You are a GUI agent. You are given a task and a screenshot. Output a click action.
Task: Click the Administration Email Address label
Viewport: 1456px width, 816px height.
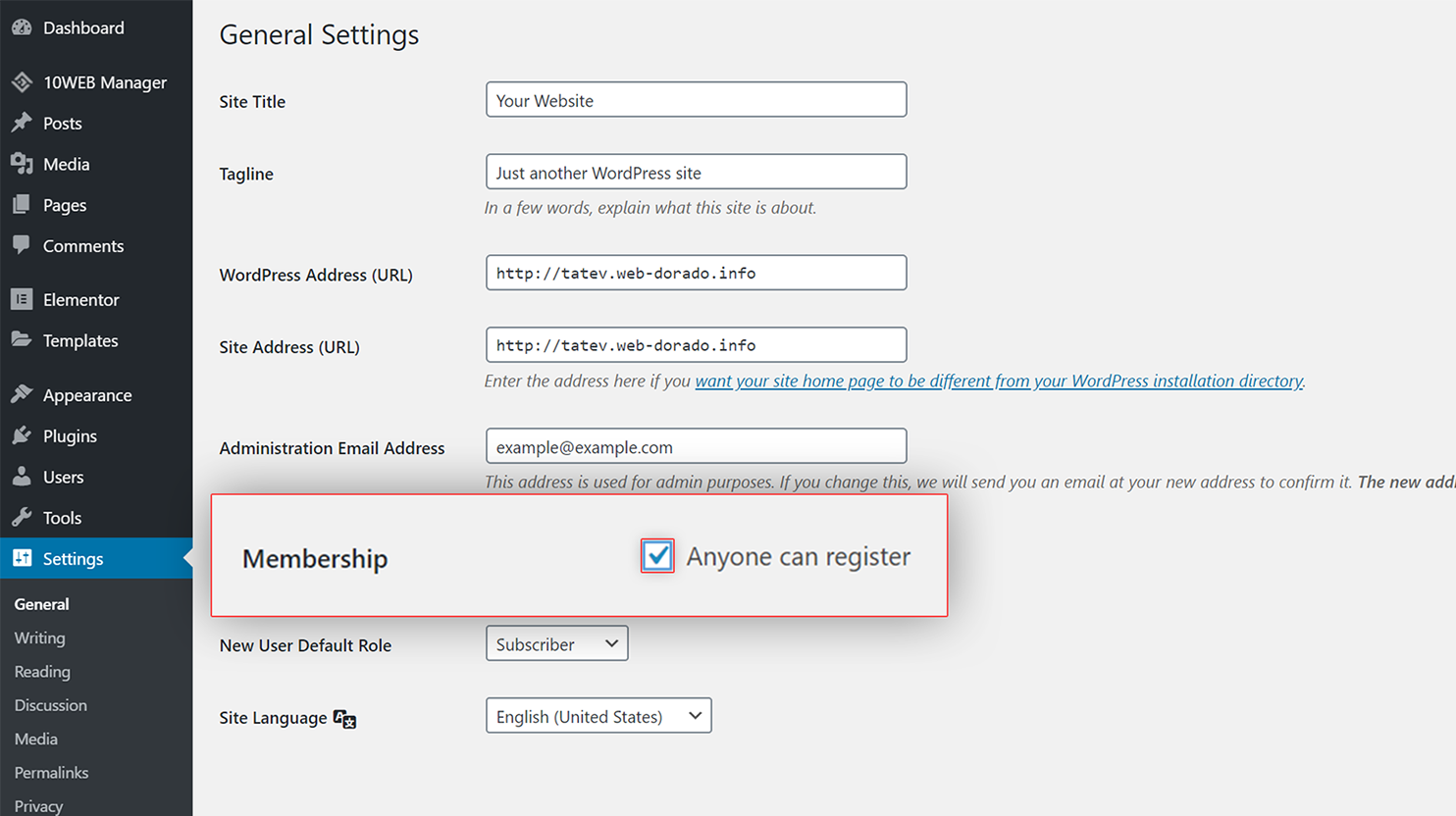click(332, 448)
